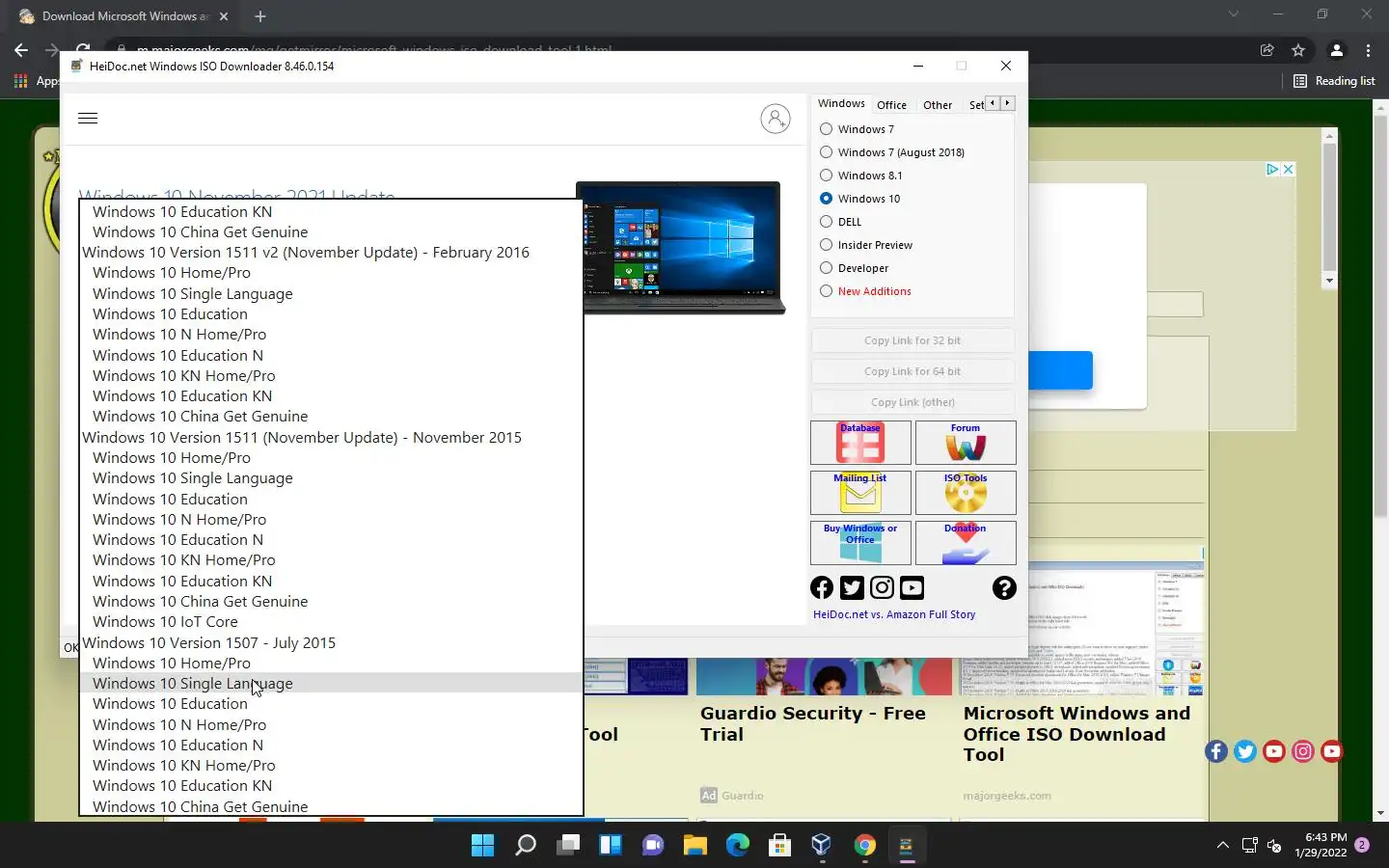
Task: Share this page from Chrome toolbar
Action: tap(1267, 50)
